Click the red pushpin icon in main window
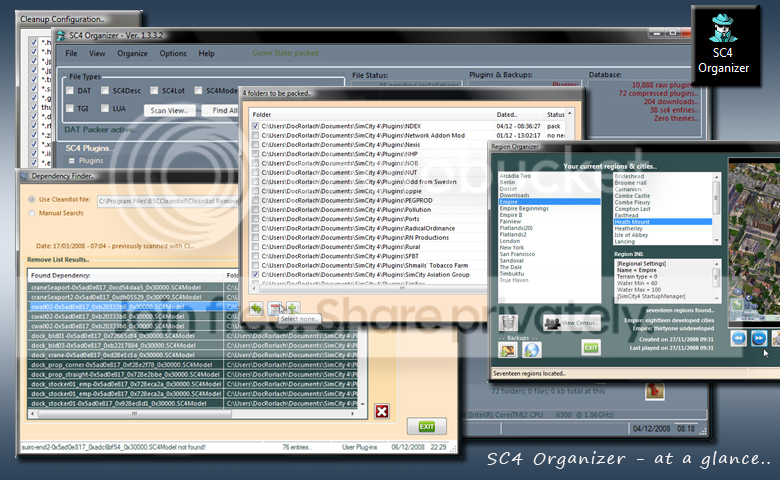The width and height of the screenshot is (780, 480). point(655,391)
